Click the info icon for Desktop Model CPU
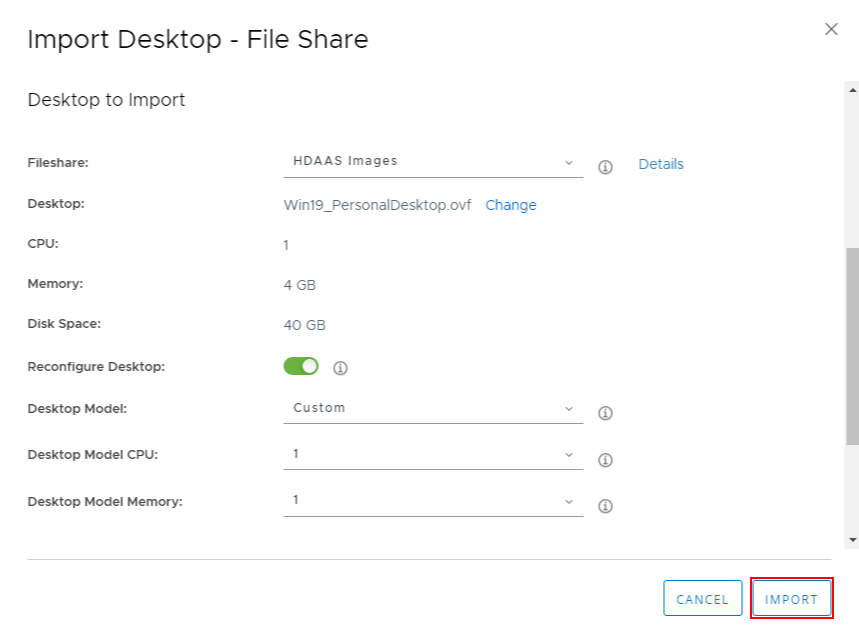 tap(605, 460)
